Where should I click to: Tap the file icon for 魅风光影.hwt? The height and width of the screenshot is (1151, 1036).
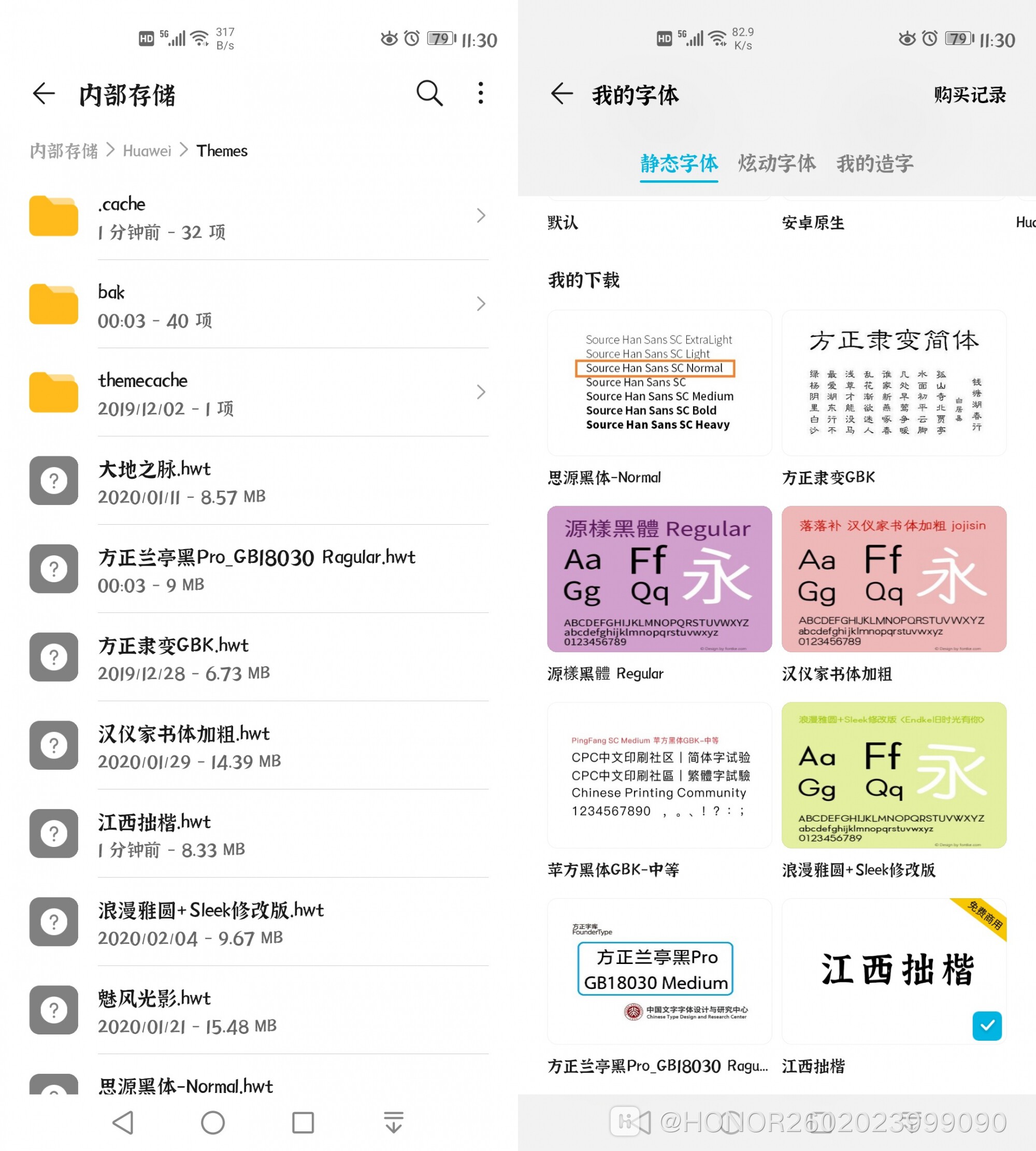coord(53,1010)
